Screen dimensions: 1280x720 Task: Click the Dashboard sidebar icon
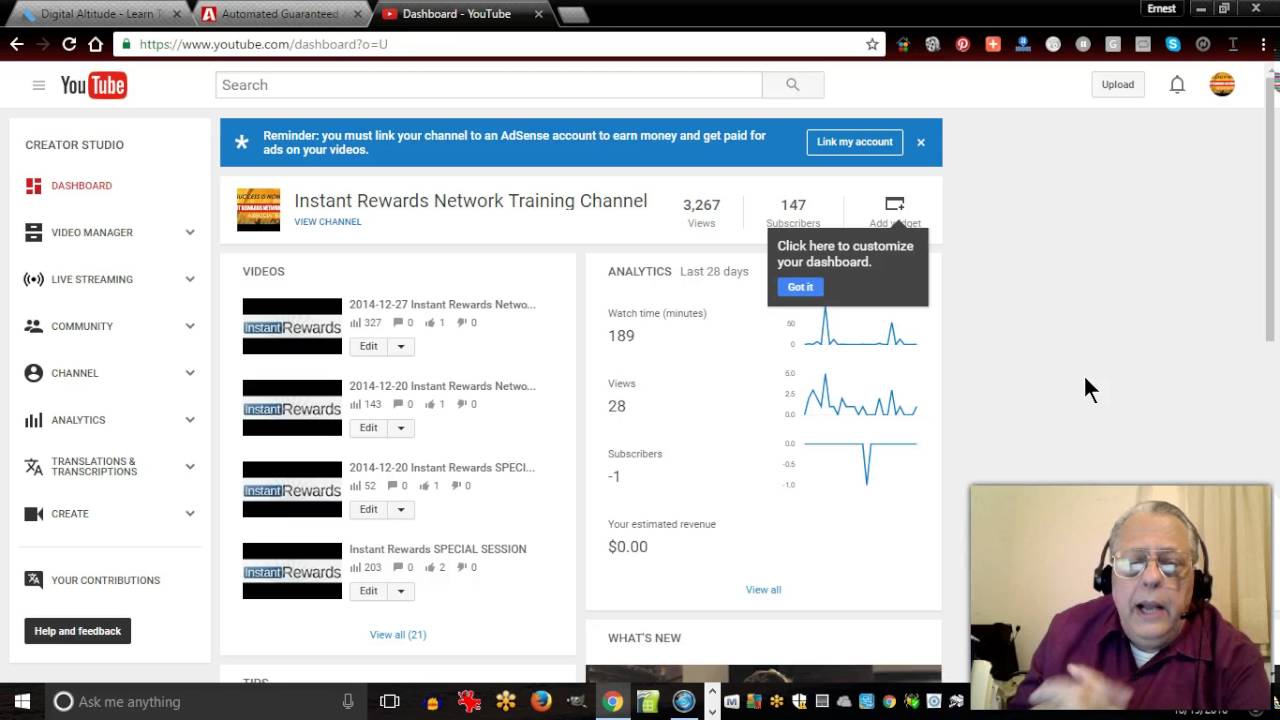[x=34, y=186]
